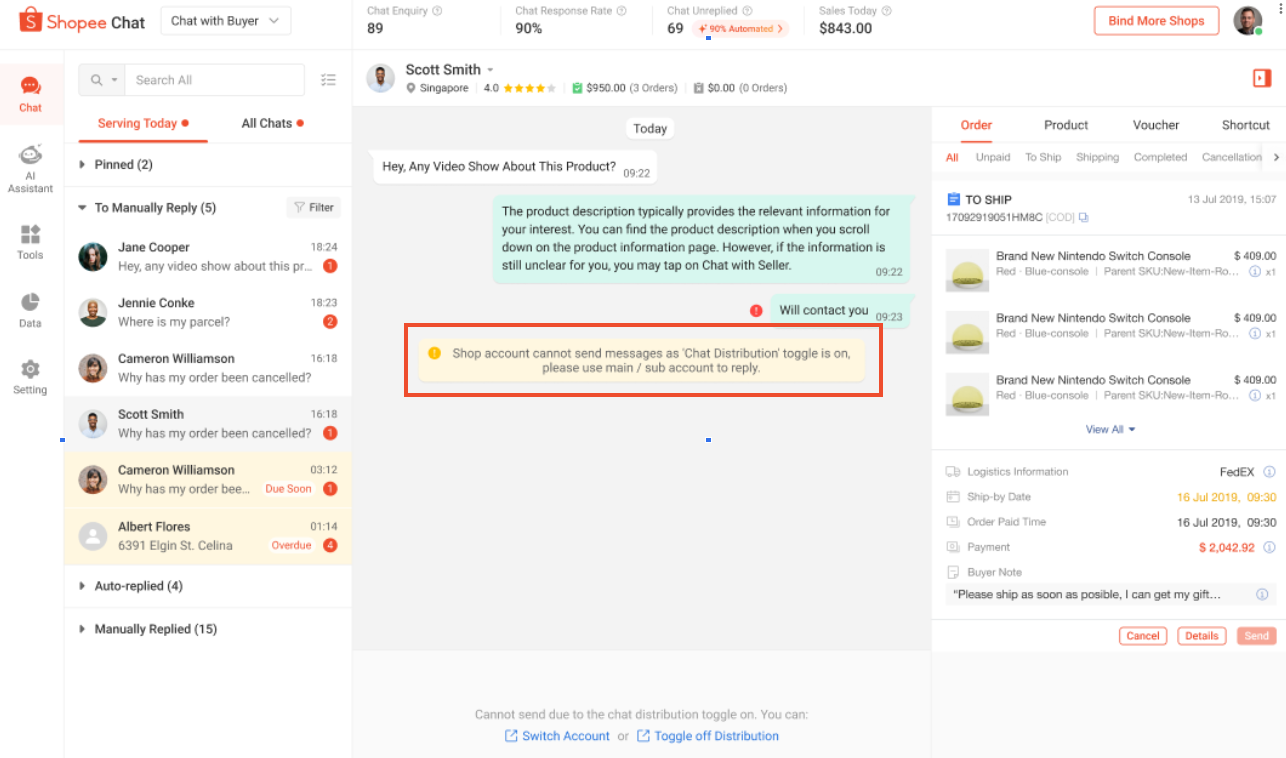Image resolution: width=1286 pixels, height=758 pixels.
Task: Switch to the All Chats tab
Action: pos(272,123)
